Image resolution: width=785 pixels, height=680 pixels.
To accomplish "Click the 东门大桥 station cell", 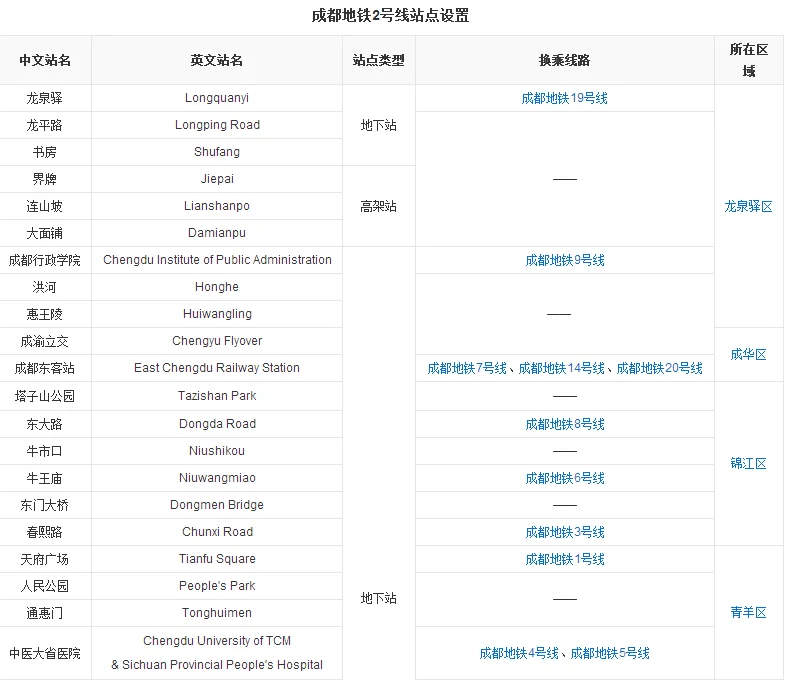I will (45, 506).
